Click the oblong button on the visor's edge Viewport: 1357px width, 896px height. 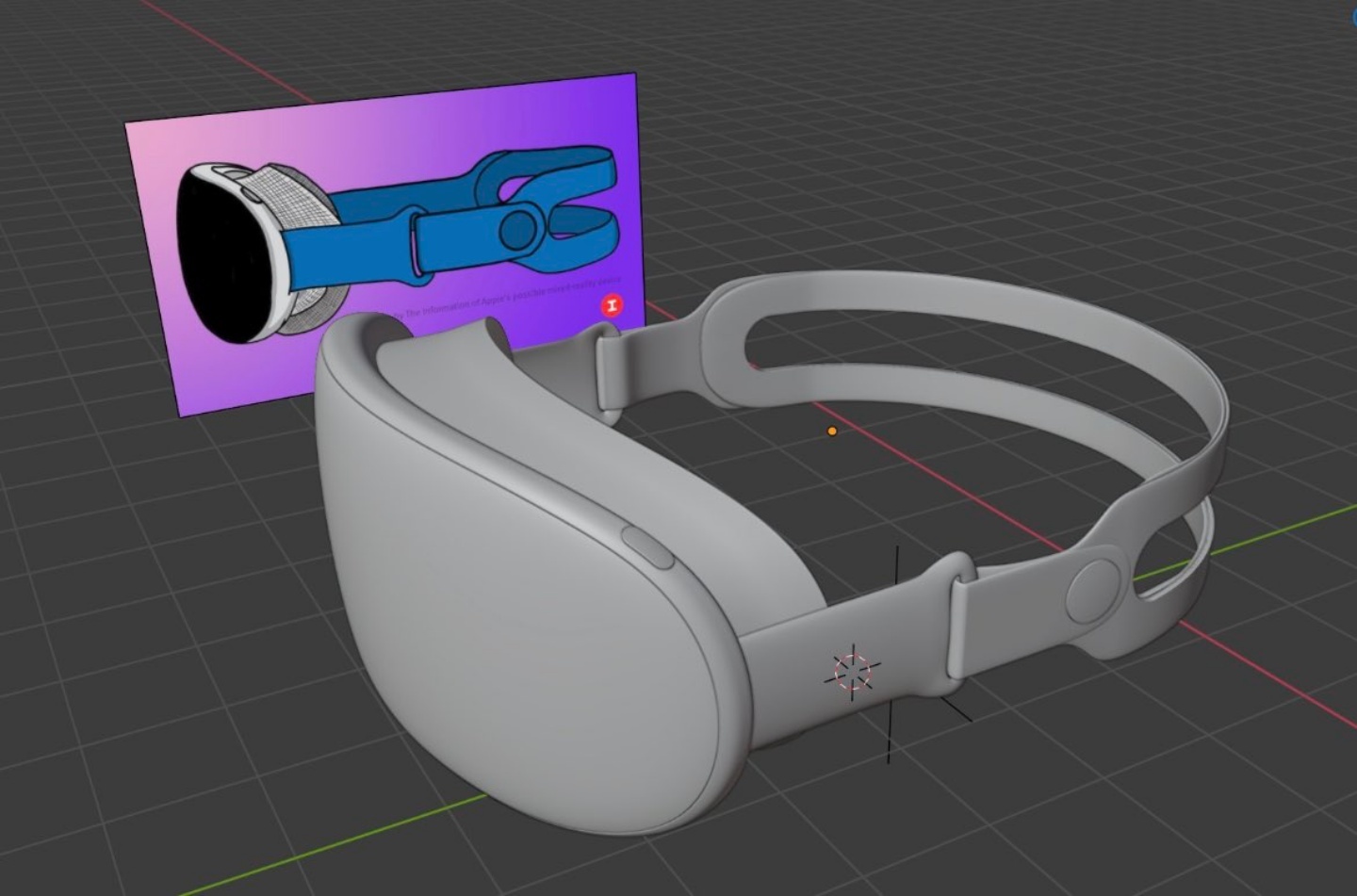pos(647,547)
